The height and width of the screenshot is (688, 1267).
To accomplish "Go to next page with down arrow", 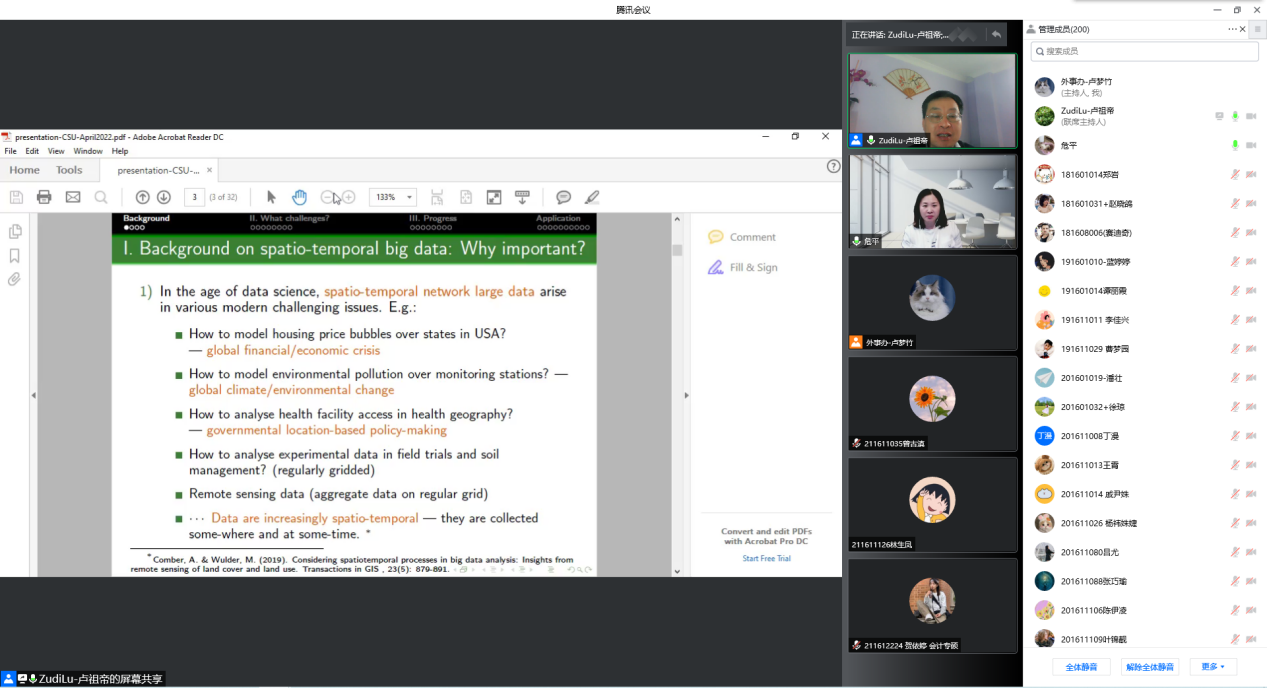I will [x=164, y=197].
